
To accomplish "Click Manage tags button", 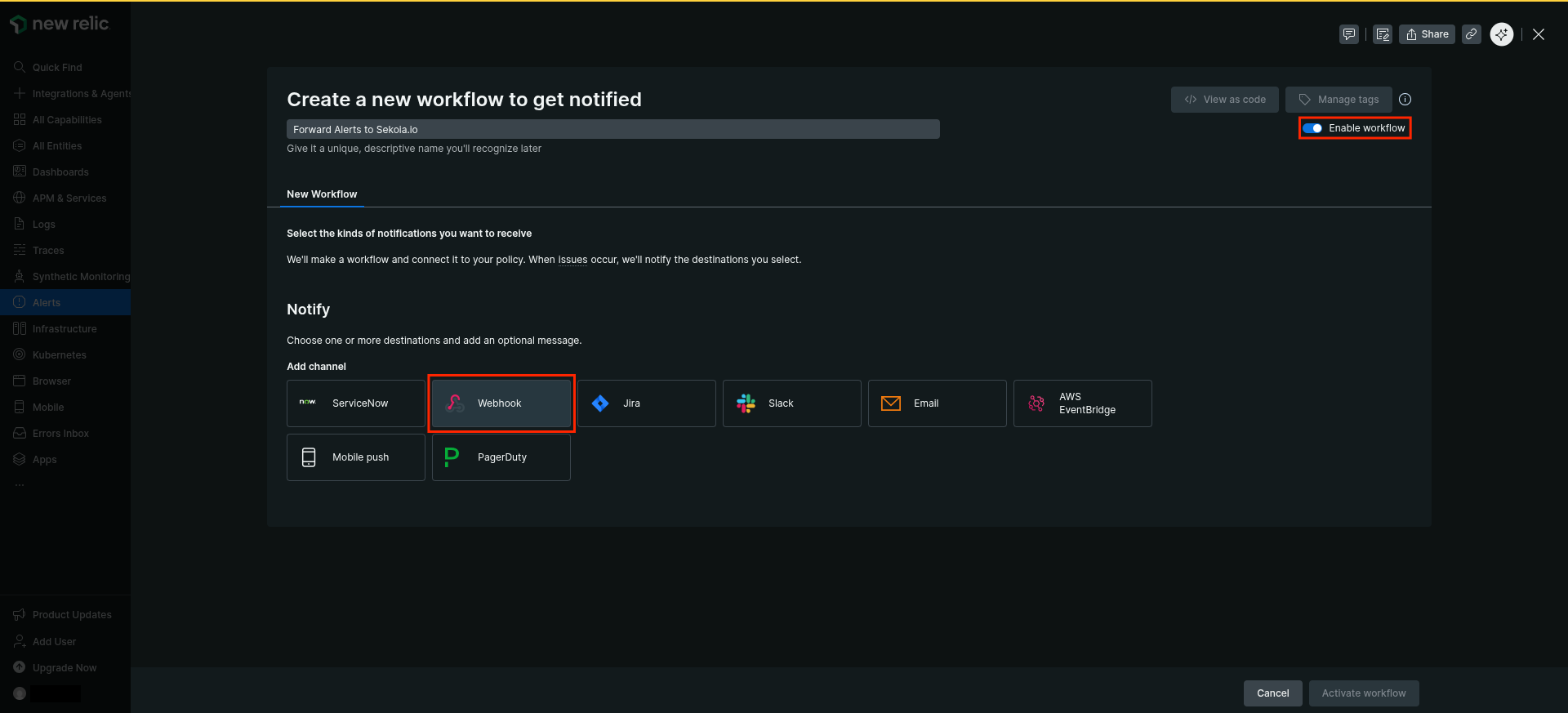I will (x=1339, y=100).
